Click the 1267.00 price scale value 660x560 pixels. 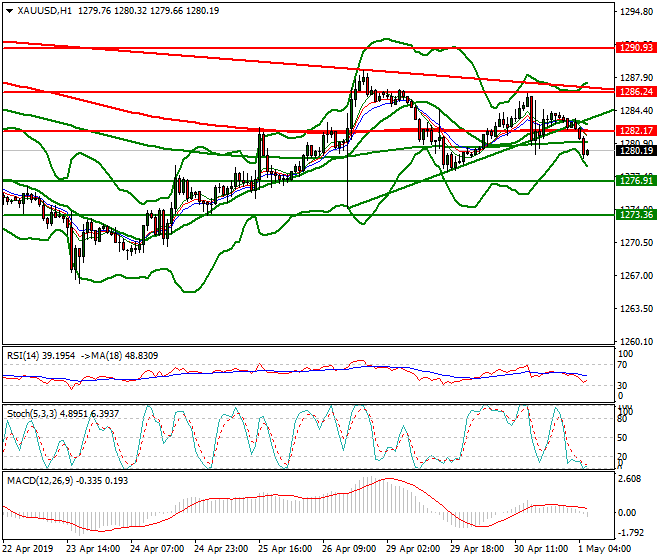636,275
